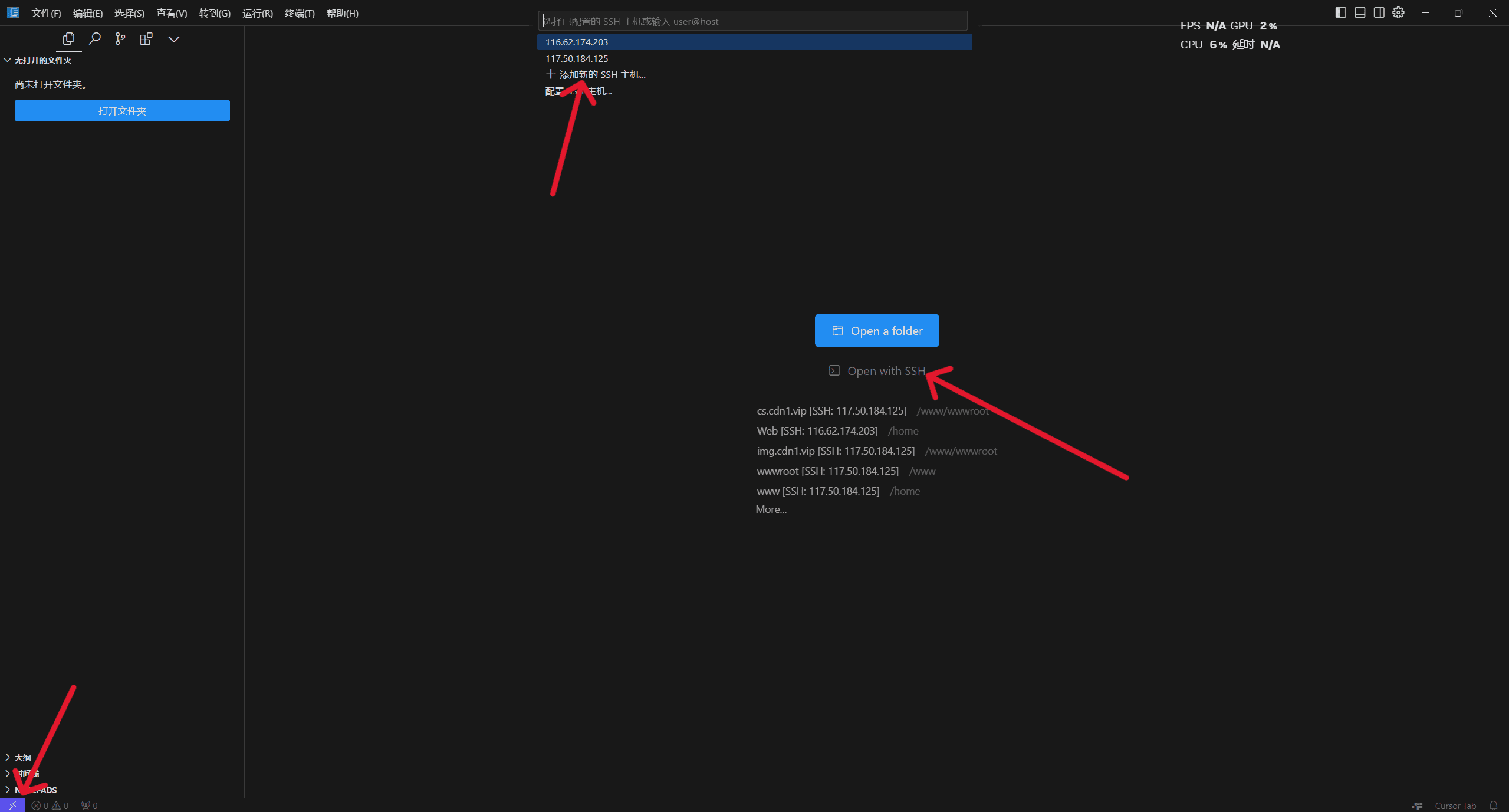
Task: Click the errors and warnings status indicator
Action: point(50,806)
